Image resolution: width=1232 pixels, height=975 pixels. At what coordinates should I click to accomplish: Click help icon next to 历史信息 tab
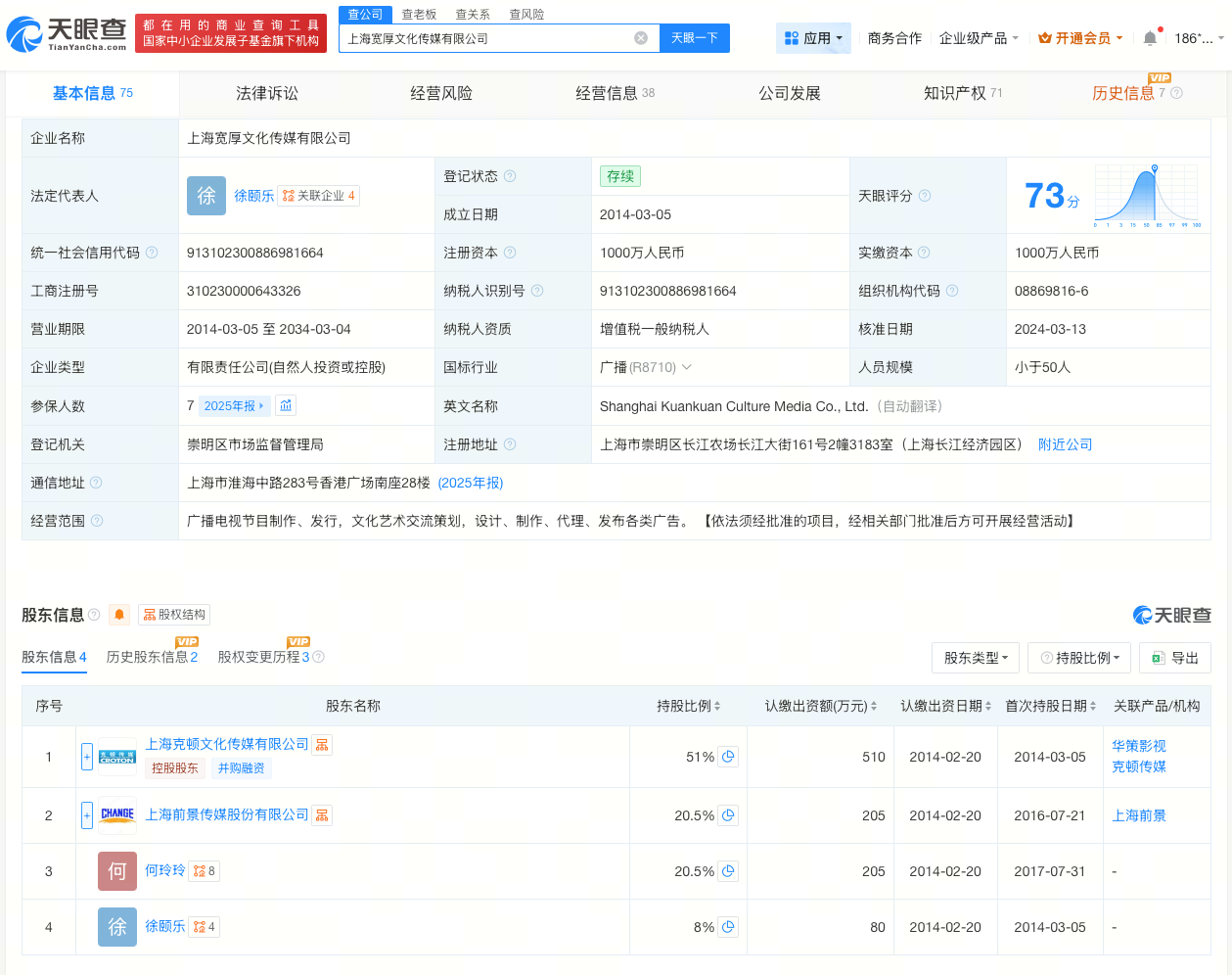coord(1176,93)
